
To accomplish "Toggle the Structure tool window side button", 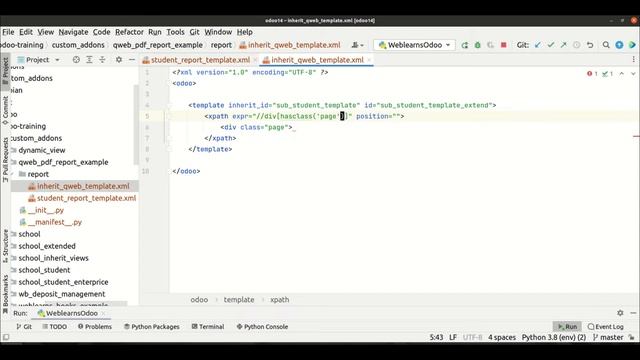I will pyautogui.click(x=5, y=245).
